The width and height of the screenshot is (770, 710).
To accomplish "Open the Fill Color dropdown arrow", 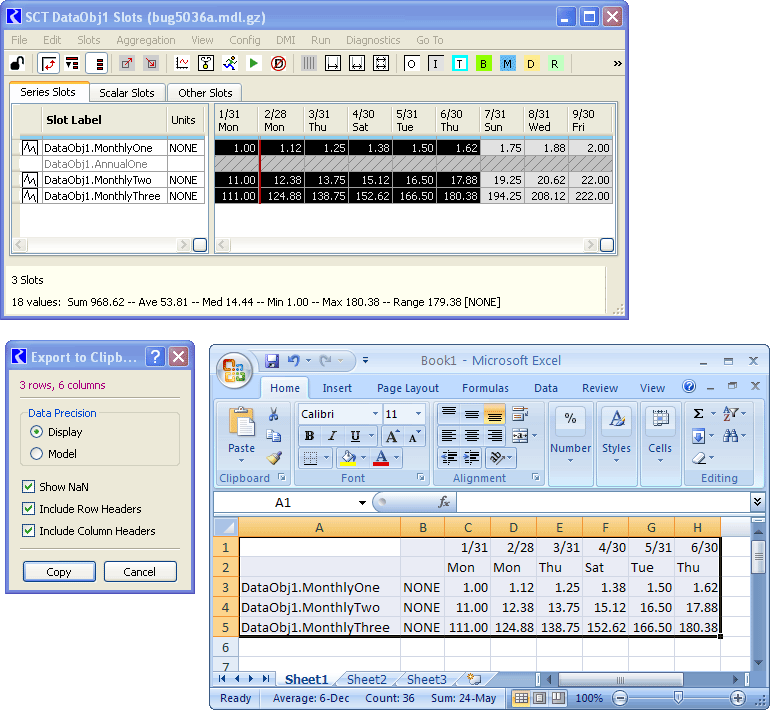I will tap(364, 458).
